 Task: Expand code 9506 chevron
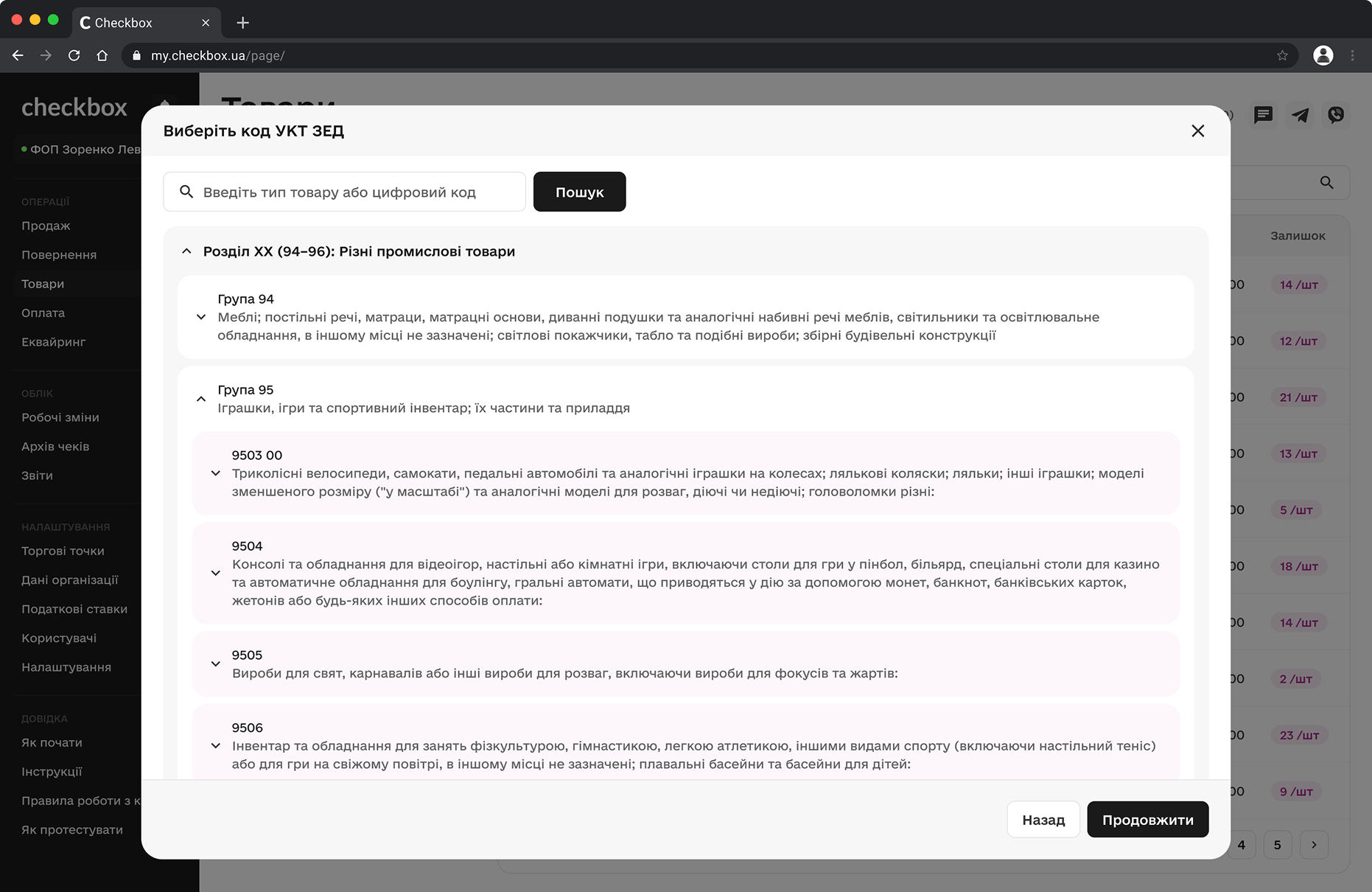[216, 745]
